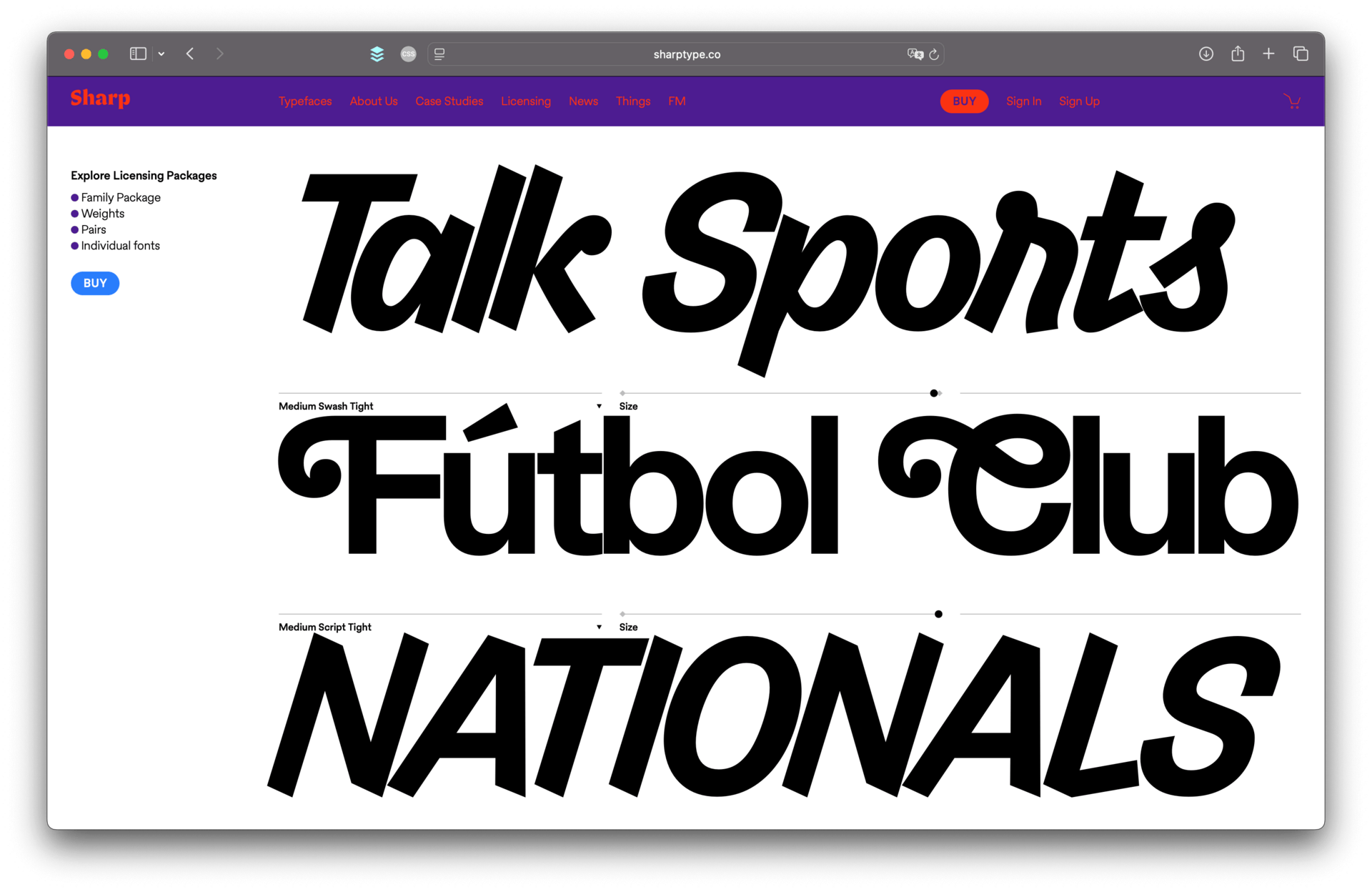Open the layers extension icon
The width and height of the screenshot is (1372, 892).
tap(377, 54)
